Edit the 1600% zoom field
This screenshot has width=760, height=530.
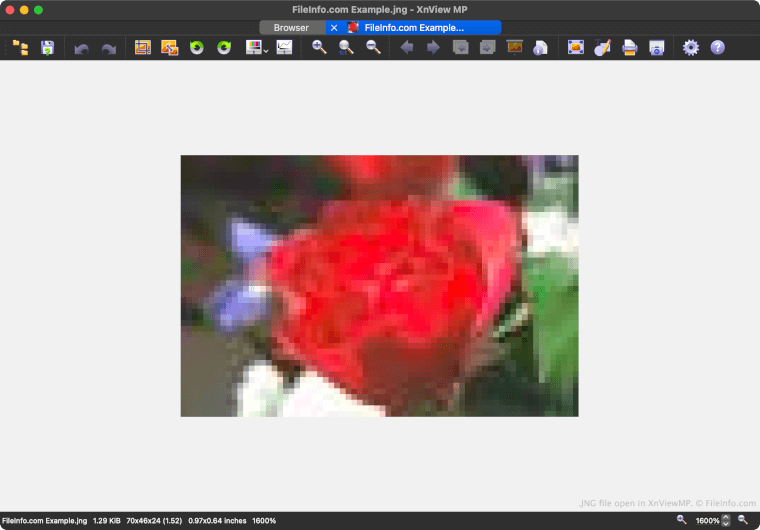pyautogui.click(x=708, y=521)
